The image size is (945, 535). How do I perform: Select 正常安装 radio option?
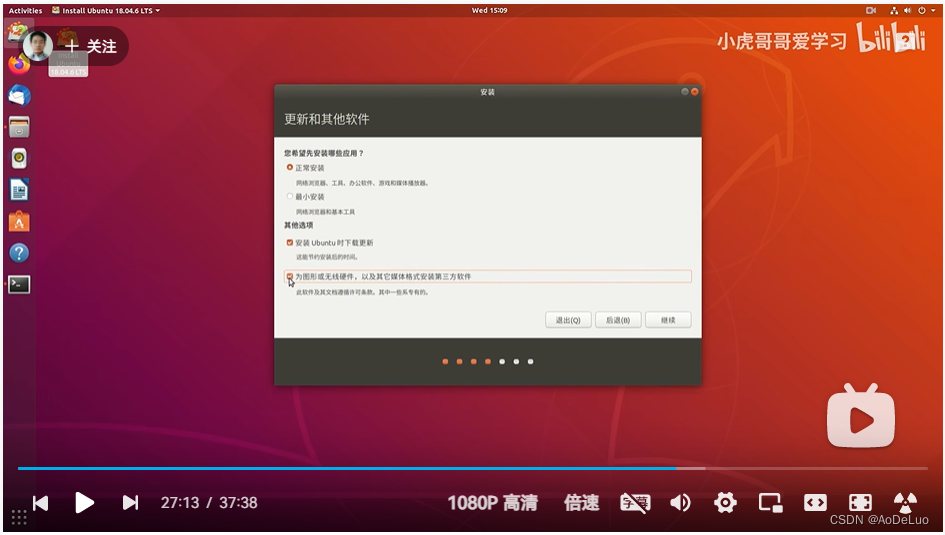tap(290, 167)
